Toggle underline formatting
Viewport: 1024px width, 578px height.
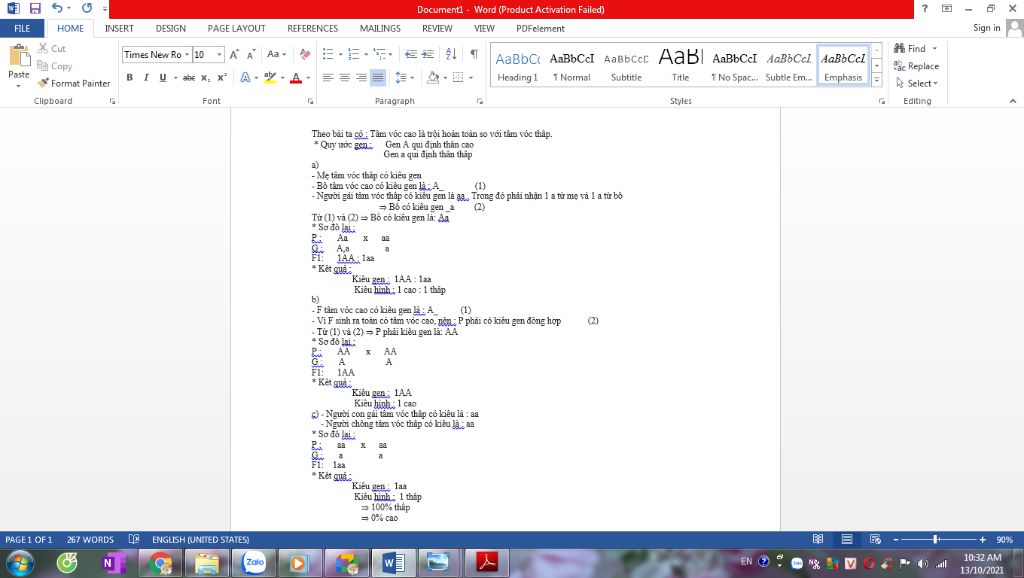(x=163, y=78)
